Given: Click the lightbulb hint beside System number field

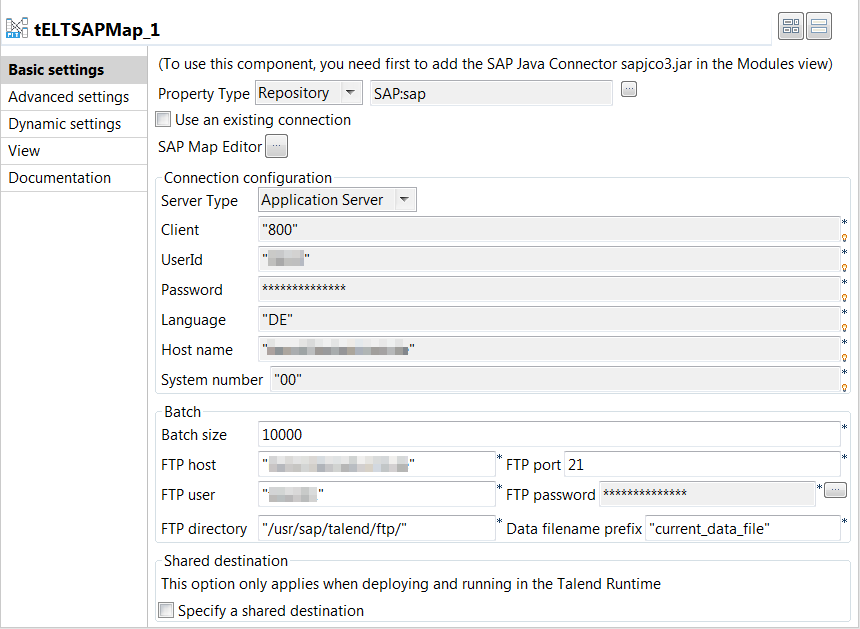Looking at the screenshot, I should coord(845,388).
